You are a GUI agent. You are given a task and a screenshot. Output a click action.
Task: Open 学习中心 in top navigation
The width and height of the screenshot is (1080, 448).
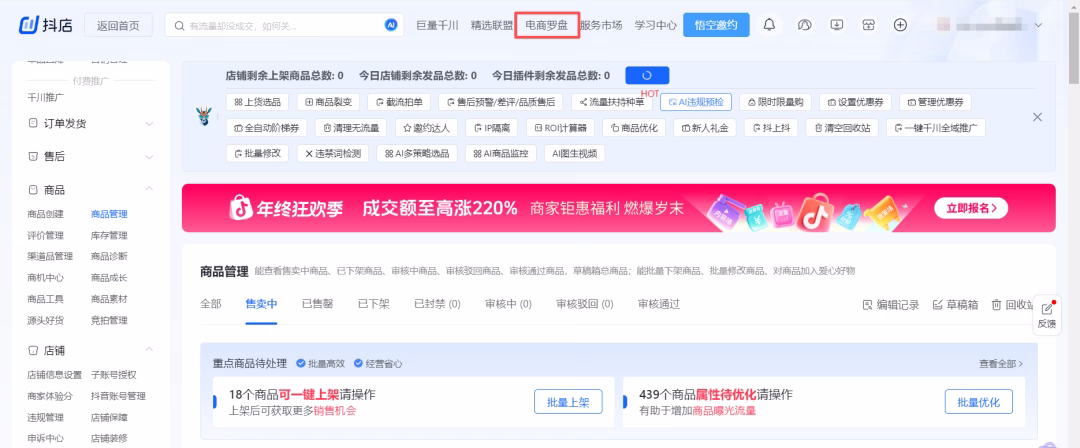point(656,26)
